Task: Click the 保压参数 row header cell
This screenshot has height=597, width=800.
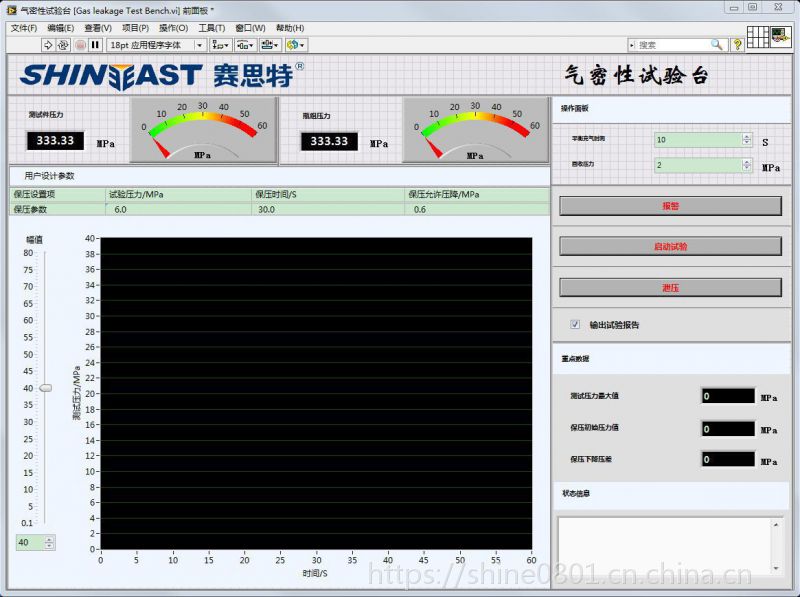Action: tap(57, 210)
